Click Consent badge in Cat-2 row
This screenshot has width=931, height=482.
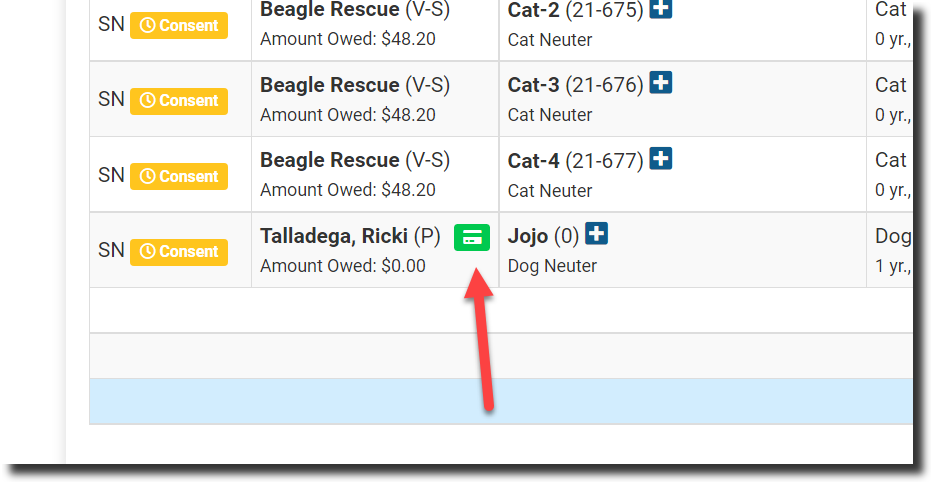(x=179, y=25)
